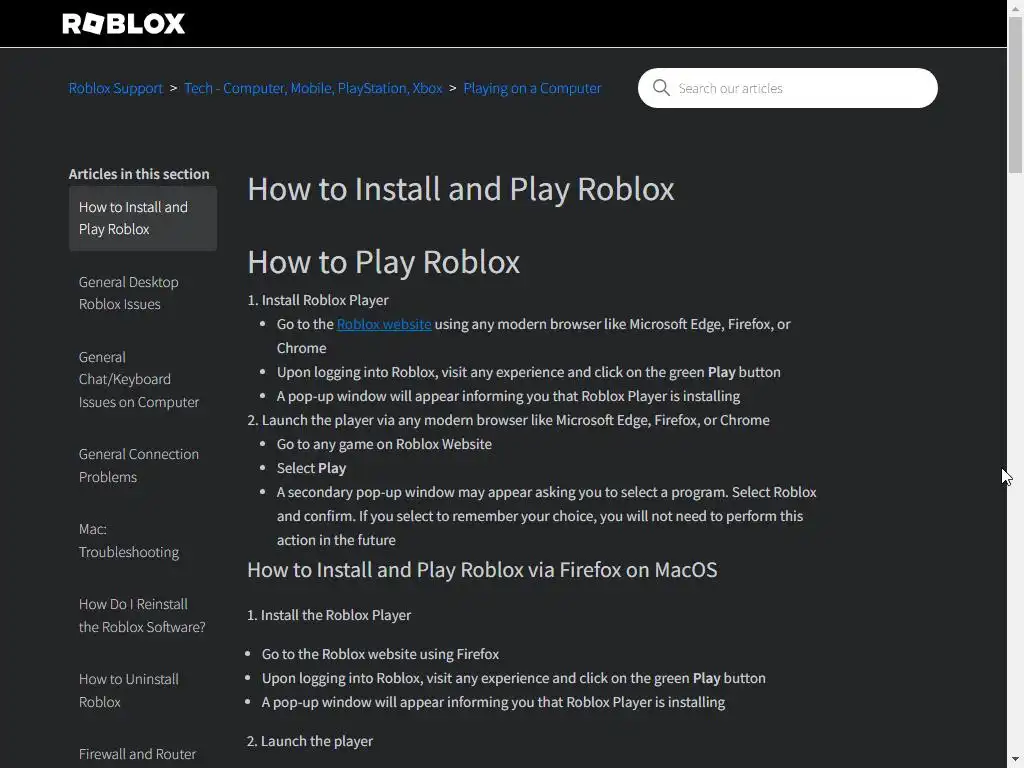The height and width of the screenshot is (768, 1024).
Task: Click the 'Select Play' bullet text
Action: pyautogui.click(x=312, y=468)
